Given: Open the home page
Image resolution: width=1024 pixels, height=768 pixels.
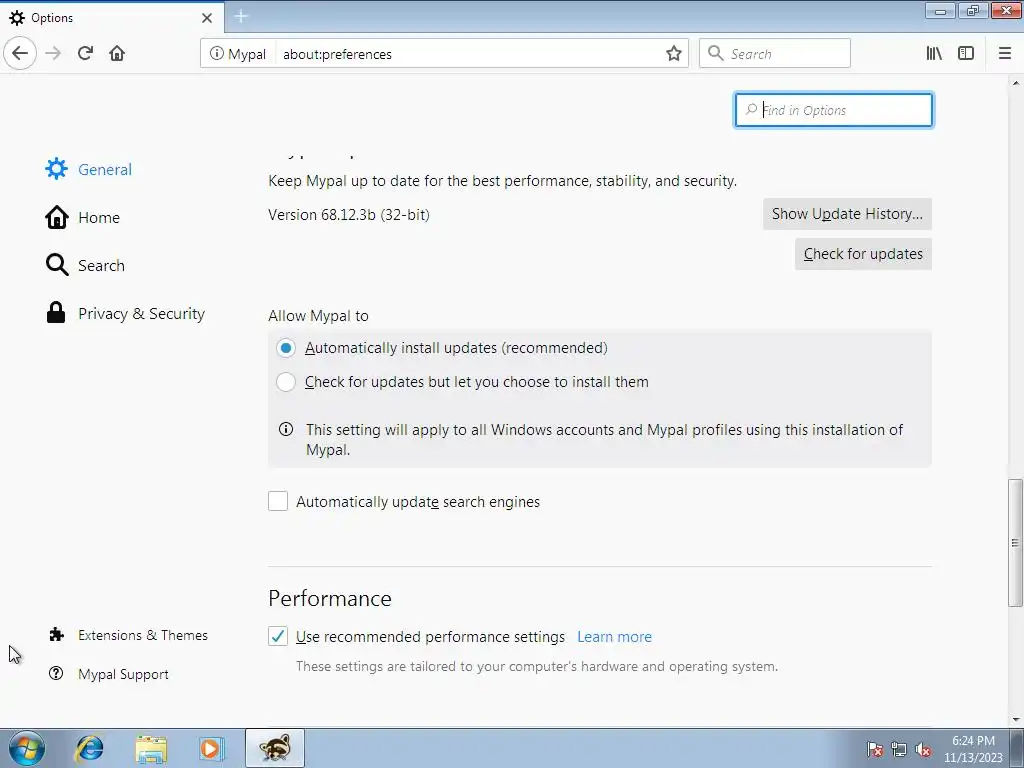Looking at the screenshot, I should coord(117,54).
